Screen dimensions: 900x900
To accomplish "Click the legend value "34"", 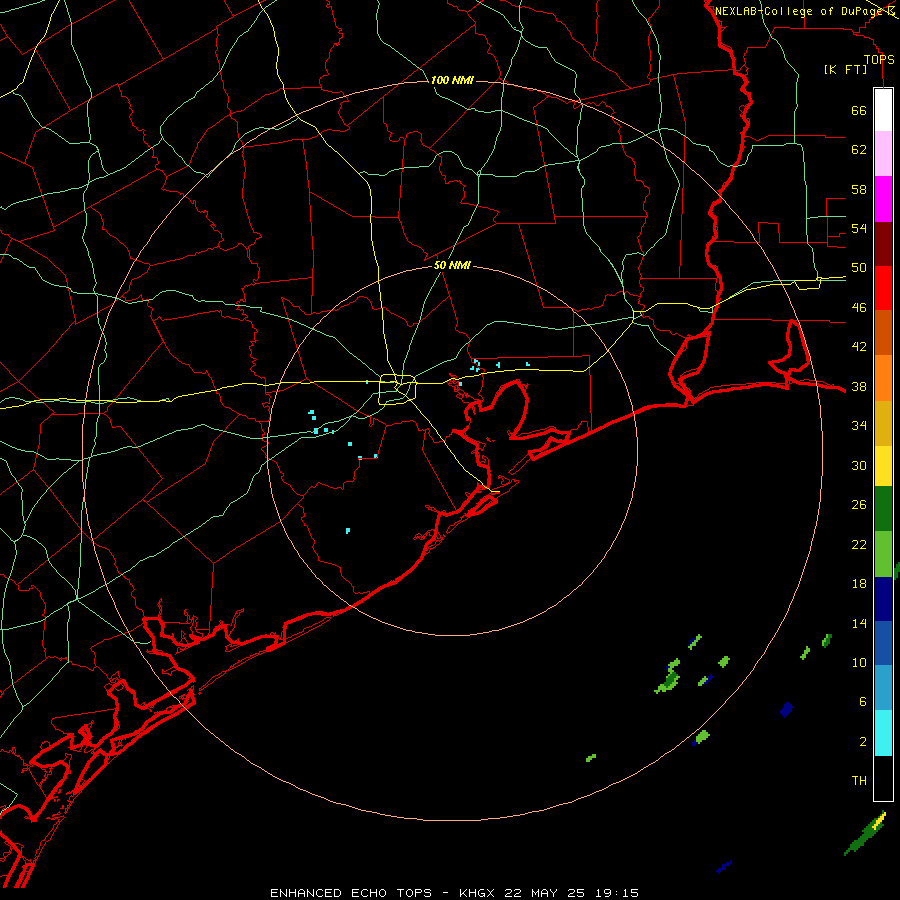I will tap(859, 426).
